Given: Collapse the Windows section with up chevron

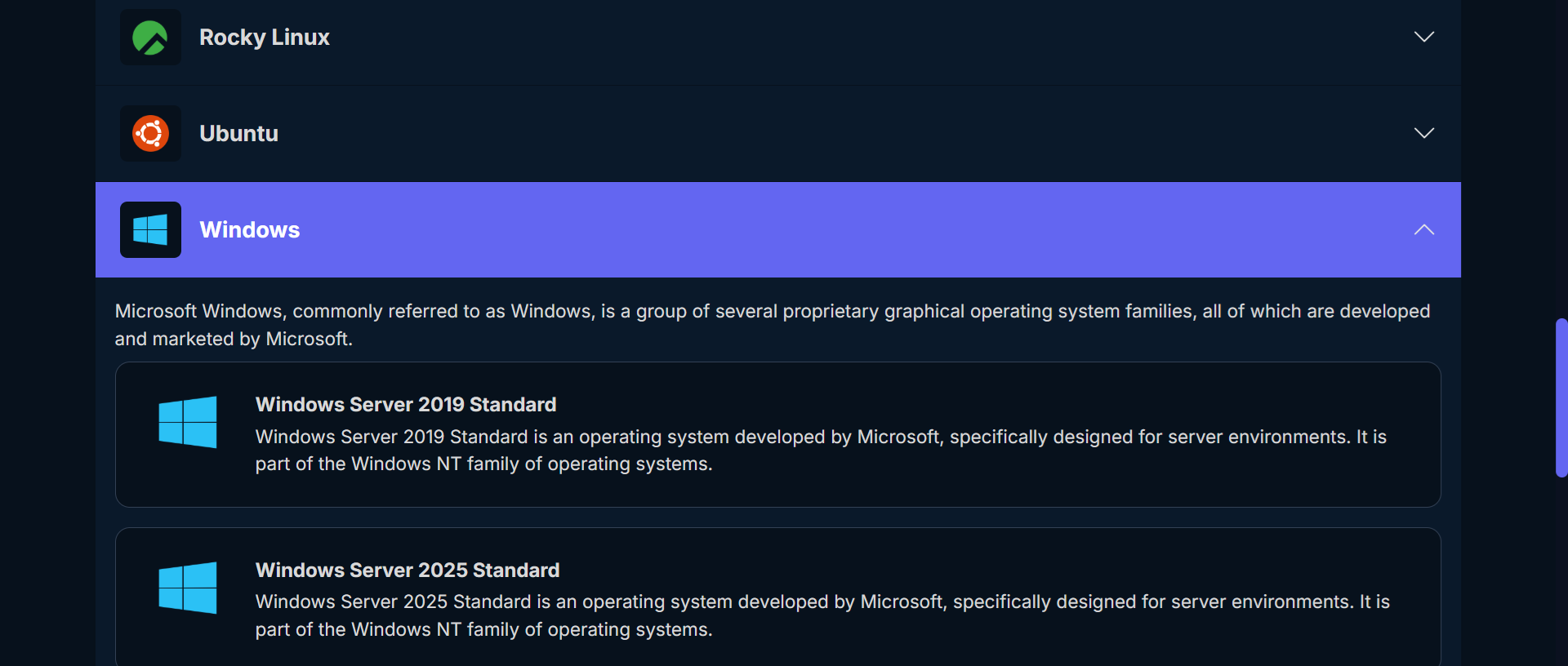Looking at the screenshot, I should (1423, 229).
